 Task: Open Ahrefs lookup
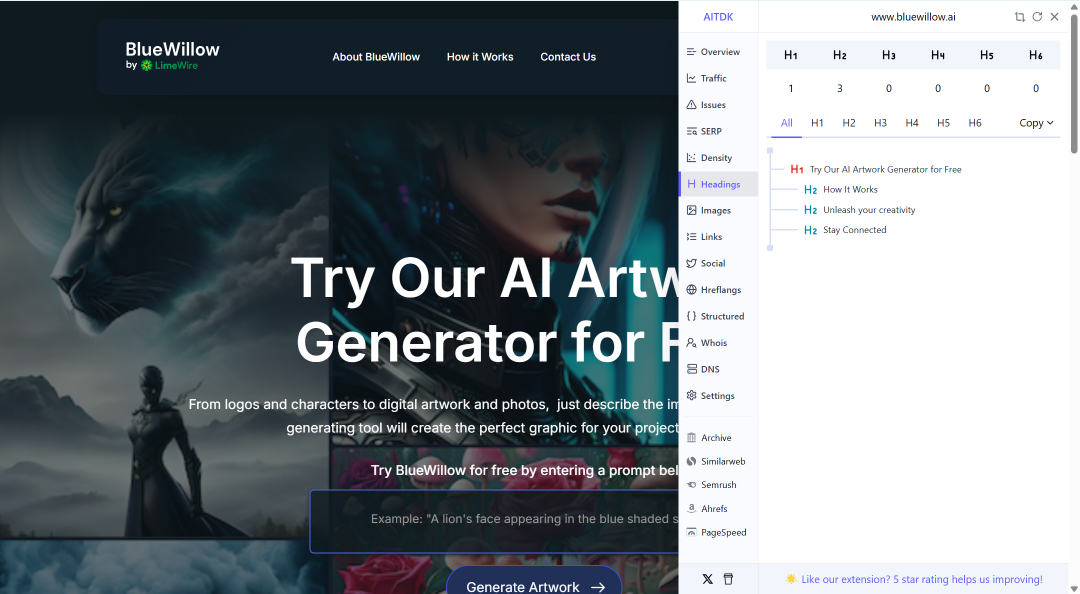tap(707, 509)
